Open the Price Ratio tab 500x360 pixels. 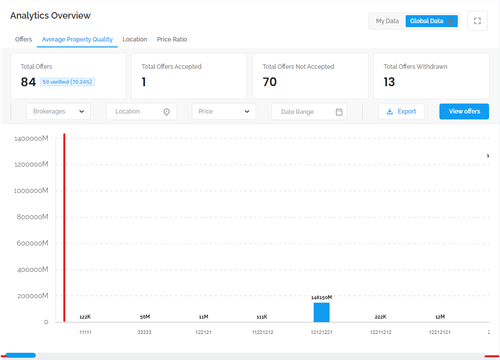(172, 39)
